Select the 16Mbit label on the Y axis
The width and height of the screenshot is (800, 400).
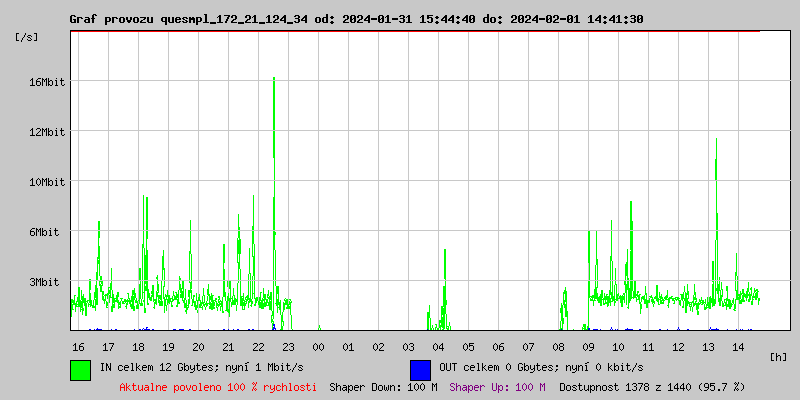(x=46, y=82)
